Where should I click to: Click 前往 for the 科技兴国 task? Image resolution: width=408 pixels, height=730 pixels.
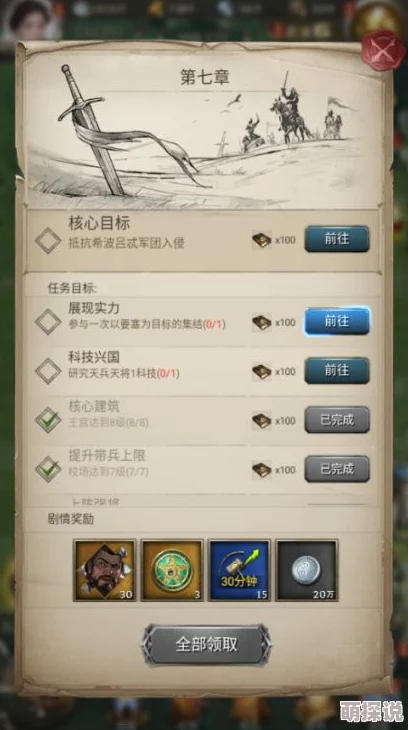click(337, 371)
